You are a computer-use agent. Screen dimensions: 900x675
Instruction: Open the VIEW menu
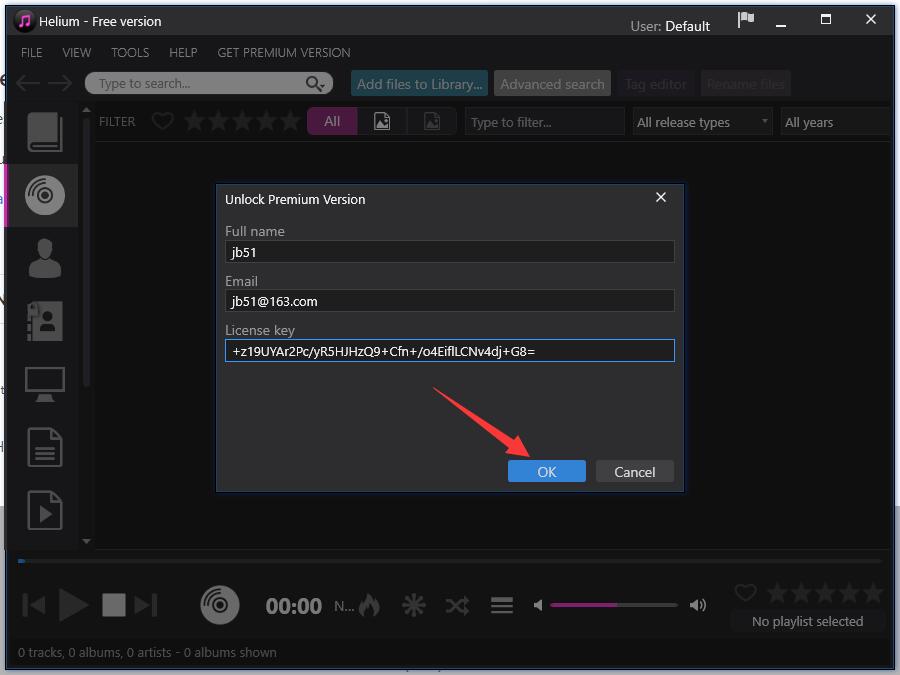point(76,52)
